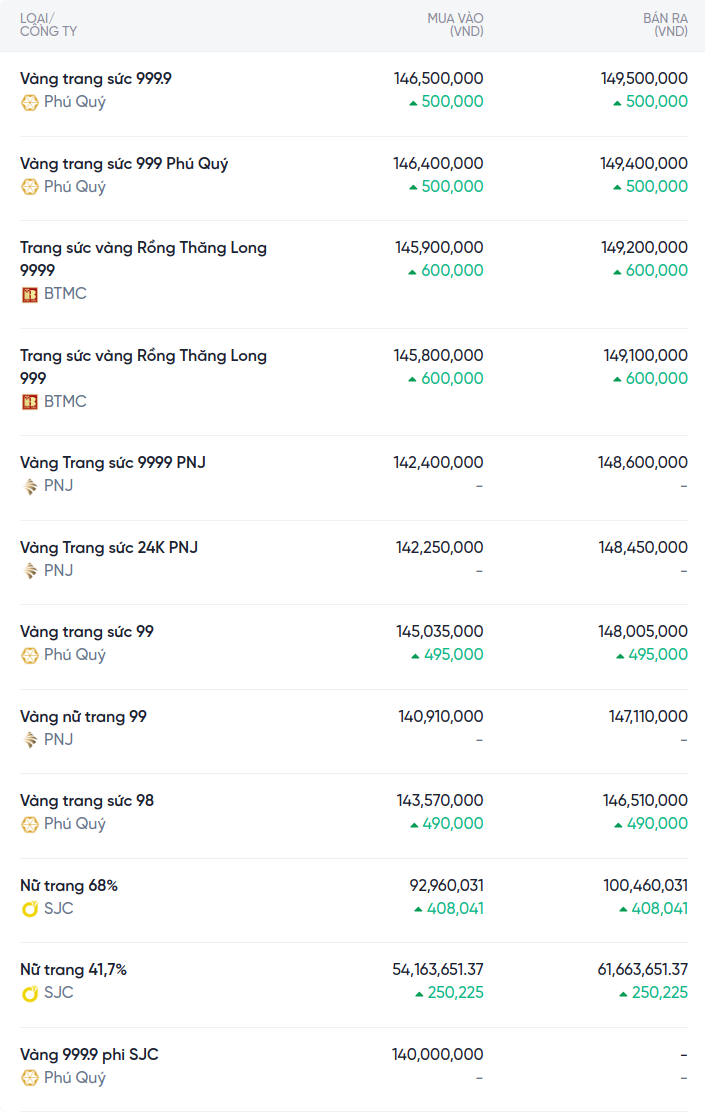Open the Vàng trang sức 999.9 product name
This screenshot has width=705, height=1112.
point(96,78)
